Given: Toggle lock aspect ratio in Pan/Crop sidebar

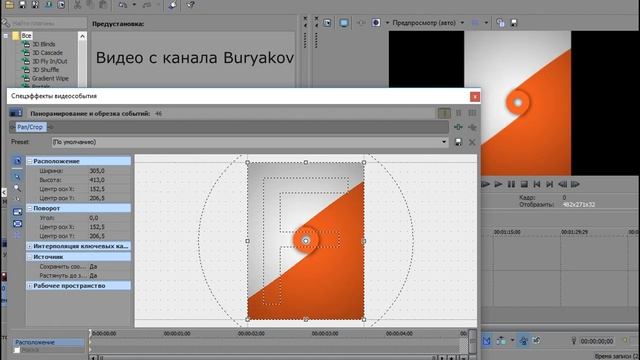Looking at the screenshot, I should pos(17,212).
